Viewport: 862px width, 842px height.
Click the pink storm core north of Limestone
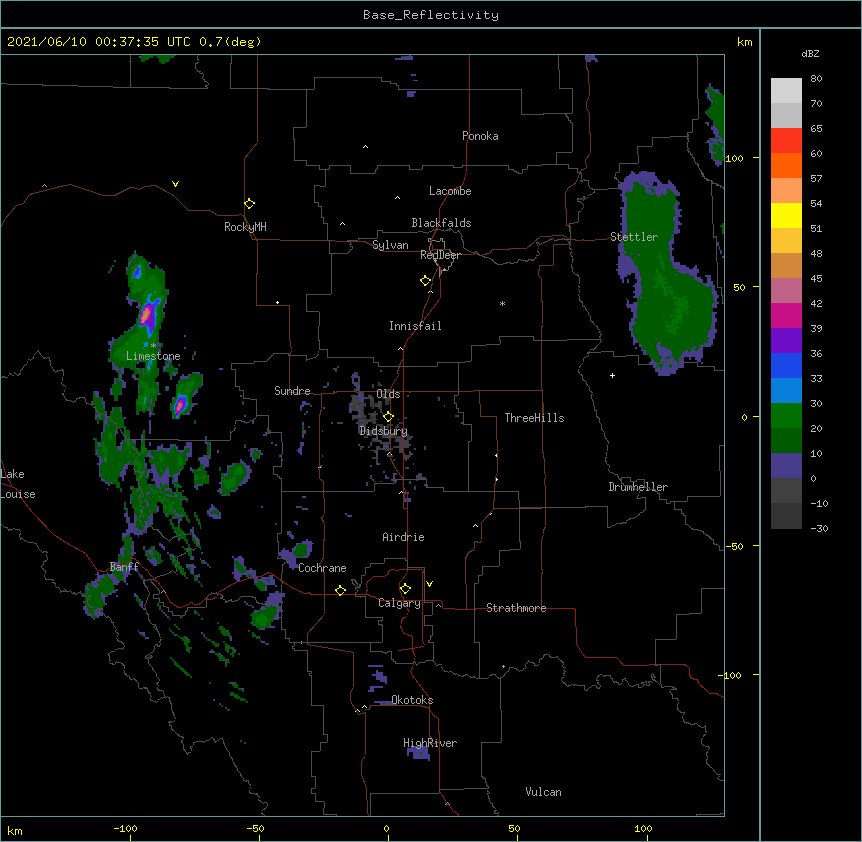(x=146, y=315)
